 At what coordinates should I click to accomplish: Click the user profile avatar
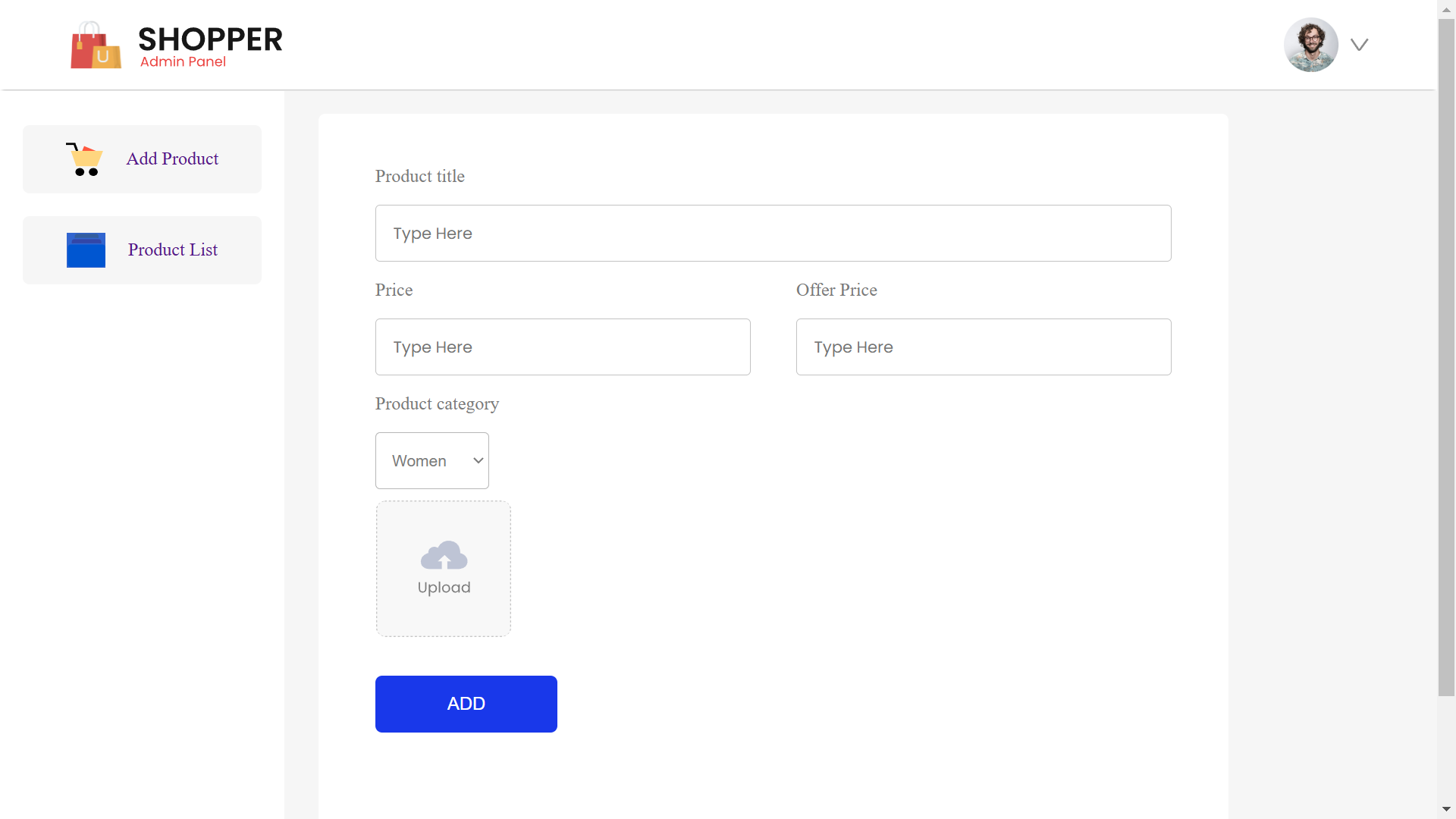[x=1310, y=45]
